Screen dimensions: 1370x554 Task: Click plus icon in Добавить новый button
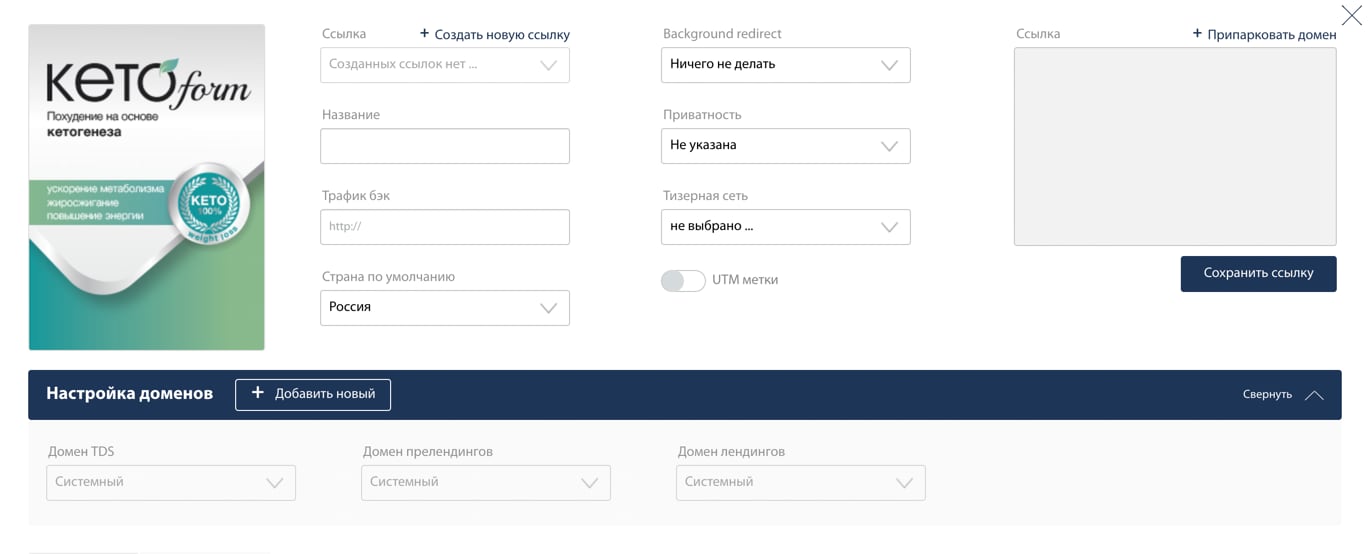tap(257, 393)
